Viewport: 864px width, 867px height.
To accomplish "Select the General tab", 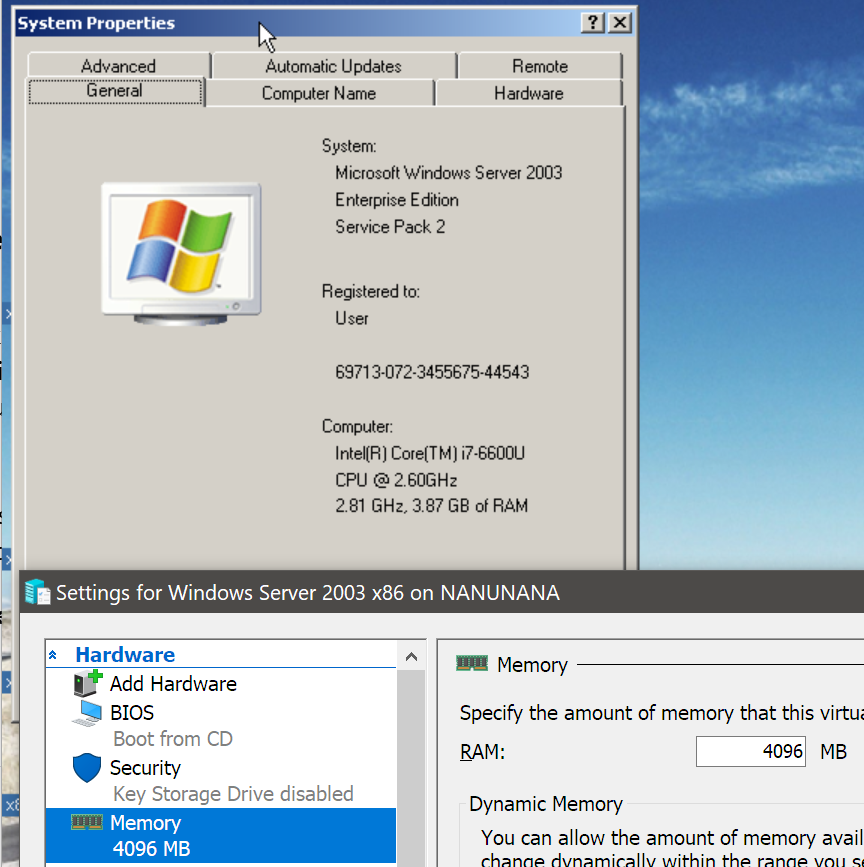I will pos(114,91).
